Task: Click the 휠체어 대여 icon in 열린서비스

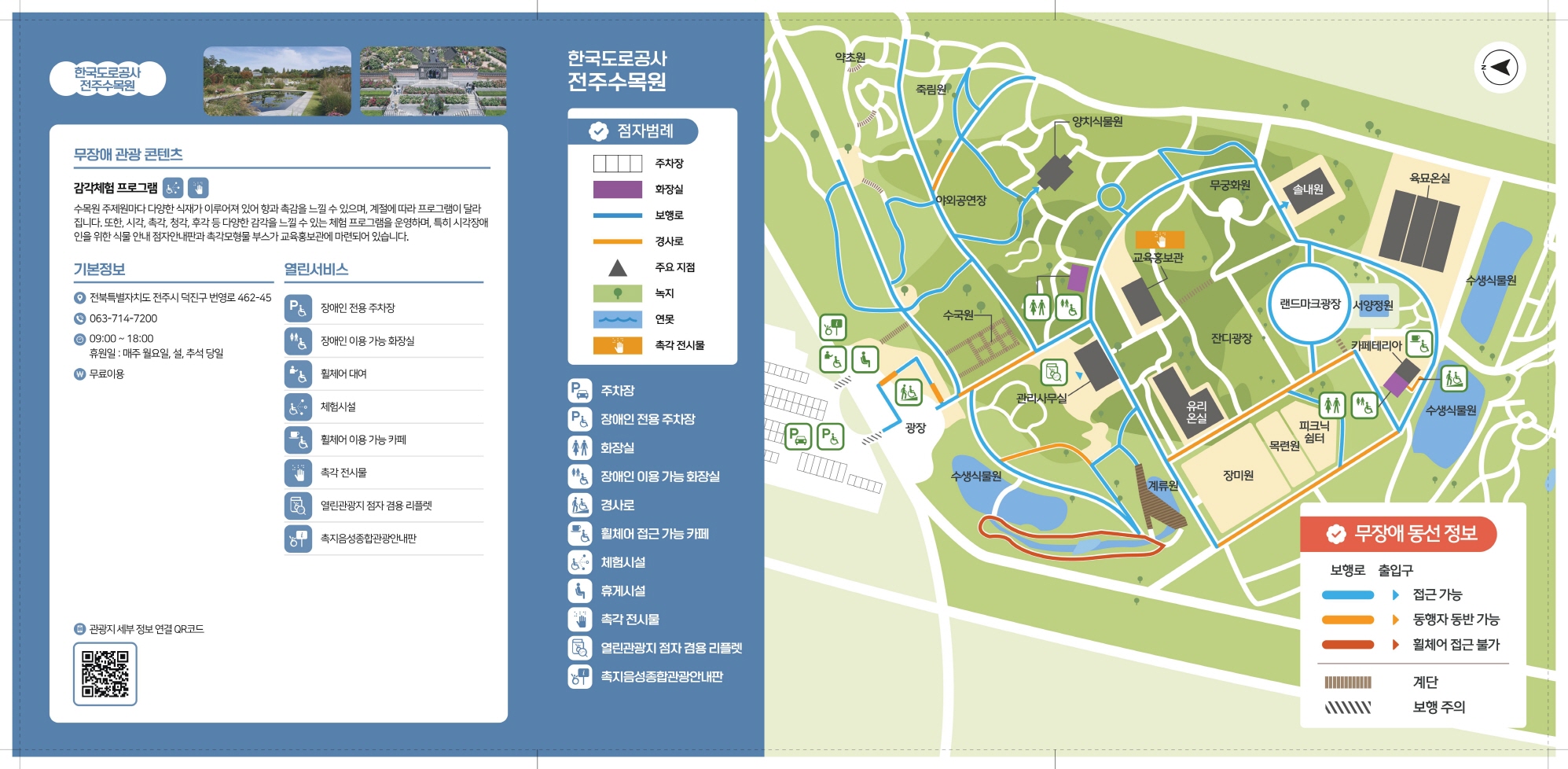Action: 298,374
